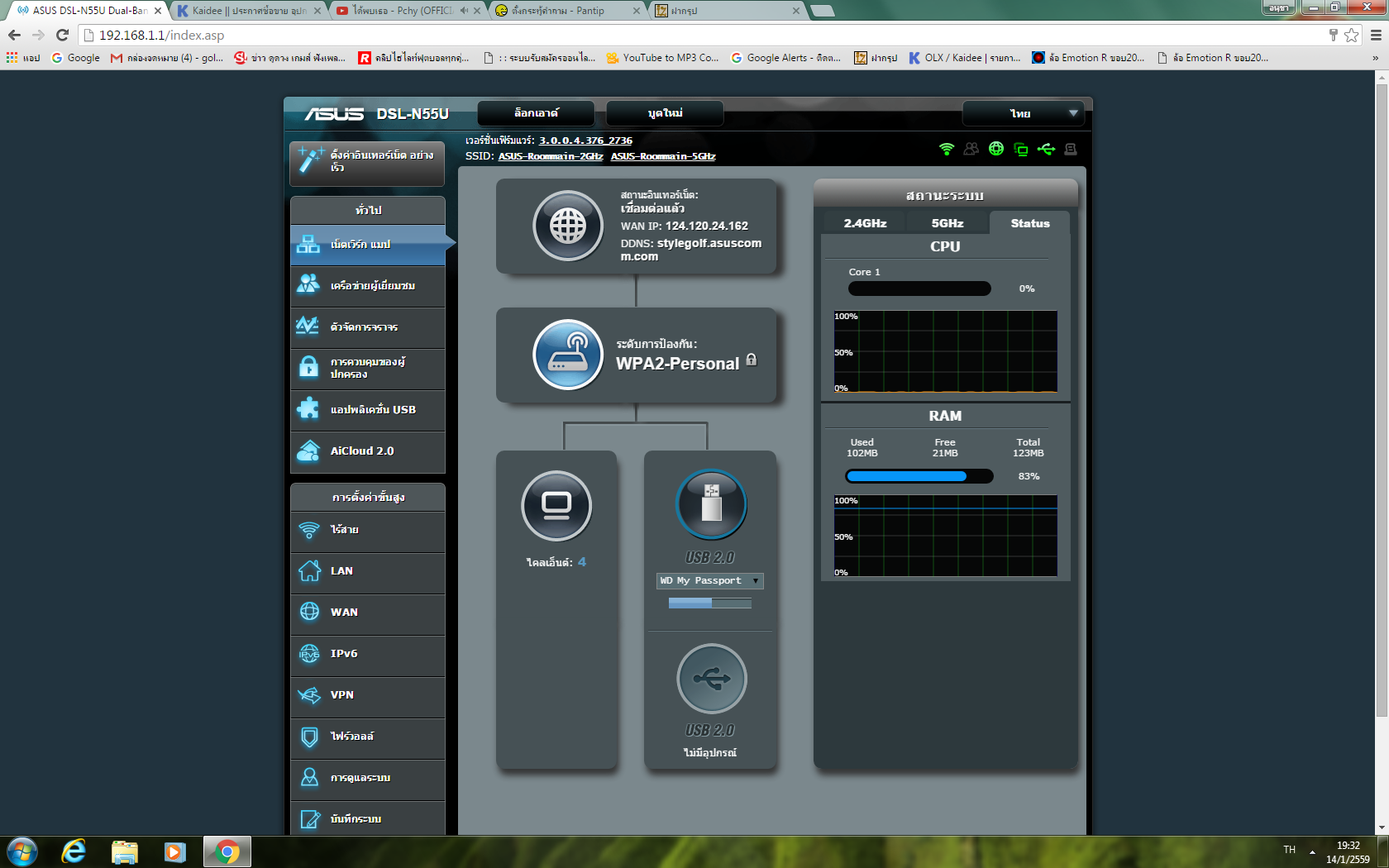1389x868 pixels.
Task: Click the green internet globe status icon in header
Action: 996,149
